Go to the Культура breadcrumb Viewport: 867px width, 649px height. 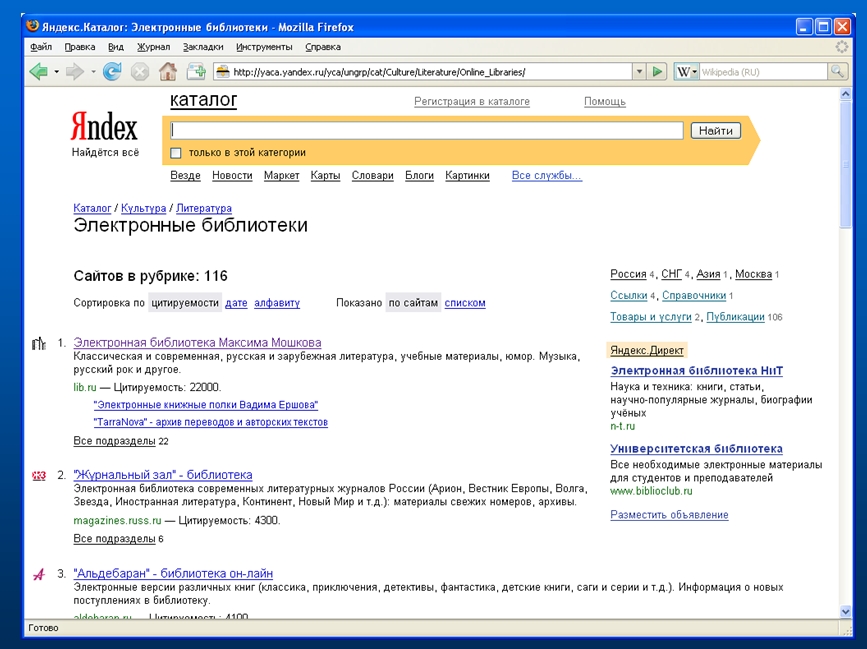(x=143, y=208)
